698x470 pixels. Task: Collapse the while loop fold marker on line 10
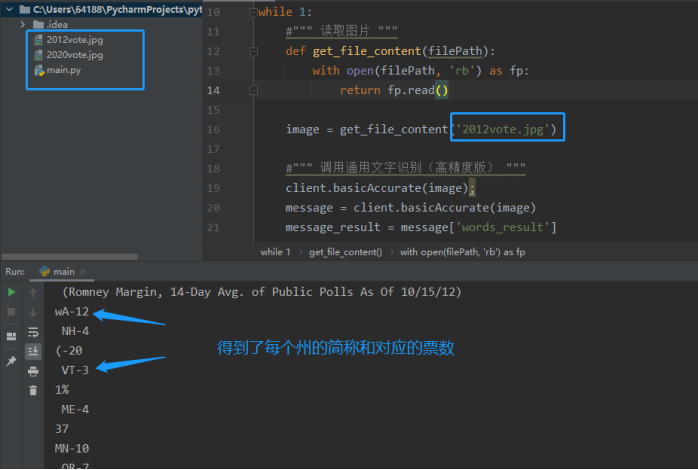[253, 12]
